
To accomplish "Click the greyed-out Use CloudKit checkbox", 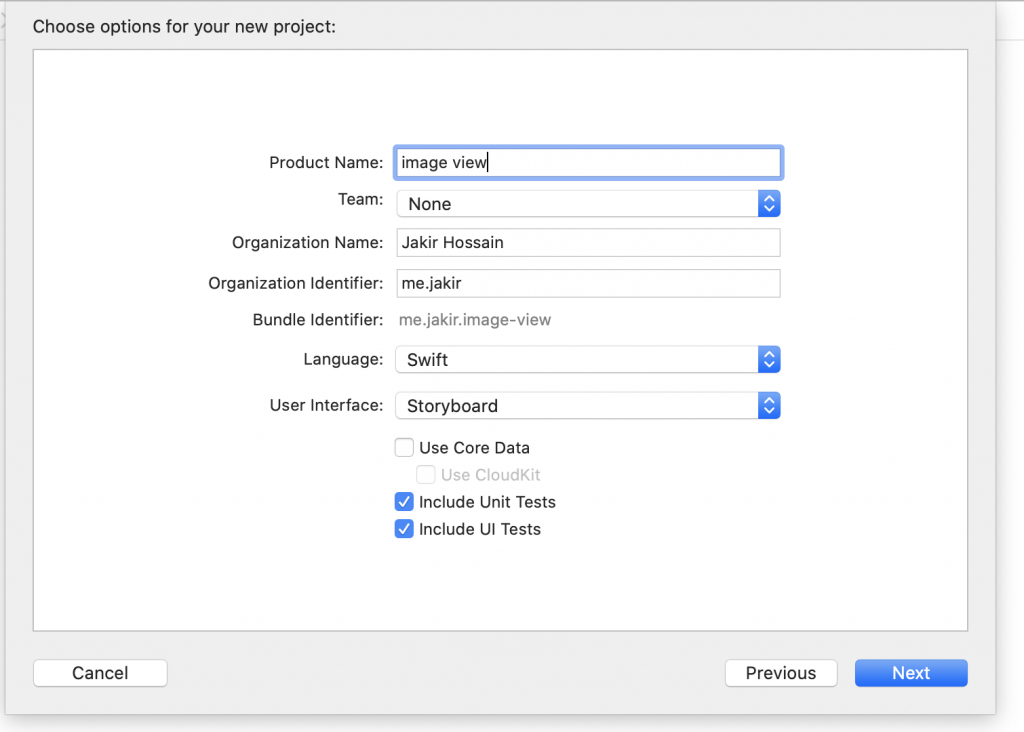I will point(426,475).
